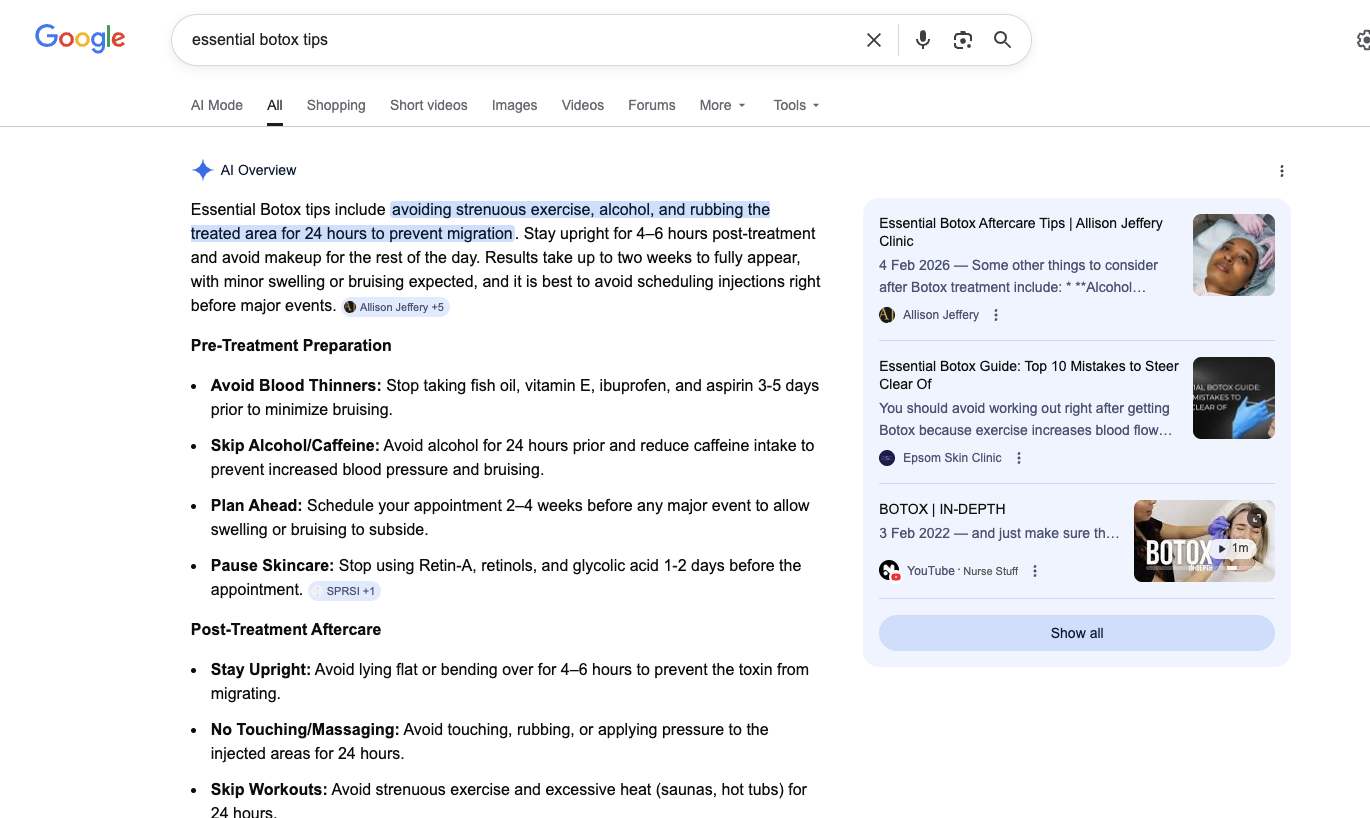Click the 'Stay Upright:' bullet
The width and height of the screenshot is (1370, 818).
point(261,670)
